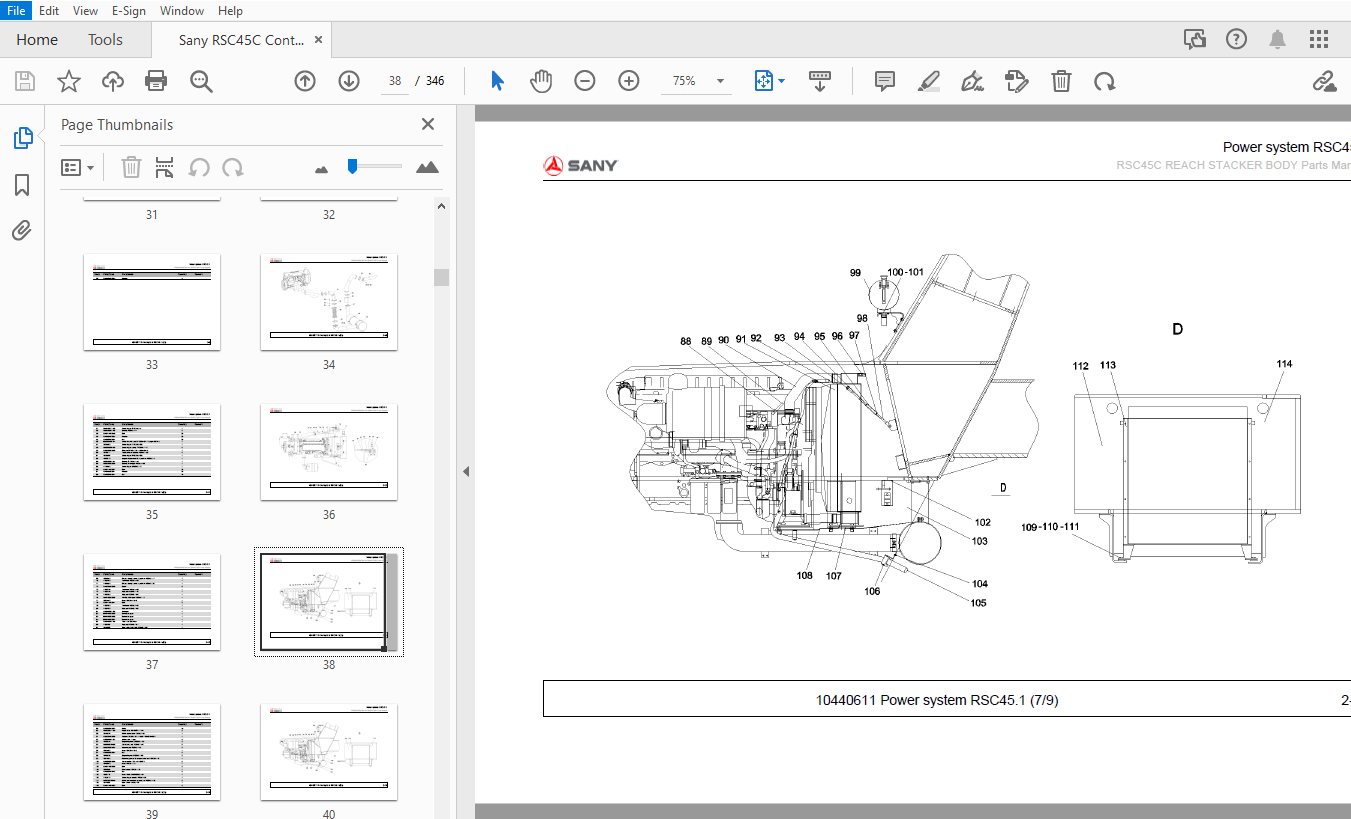Click the Edit PDF page icon
The image size is (1351, 819).
click(x=1017, y=81)
